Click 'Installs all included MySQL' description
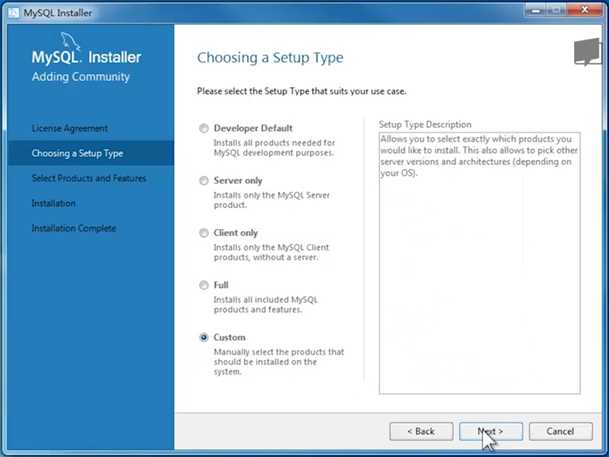The height and width of the screenshot is (457, 609). pyautogui.click(x=266, y=304)
